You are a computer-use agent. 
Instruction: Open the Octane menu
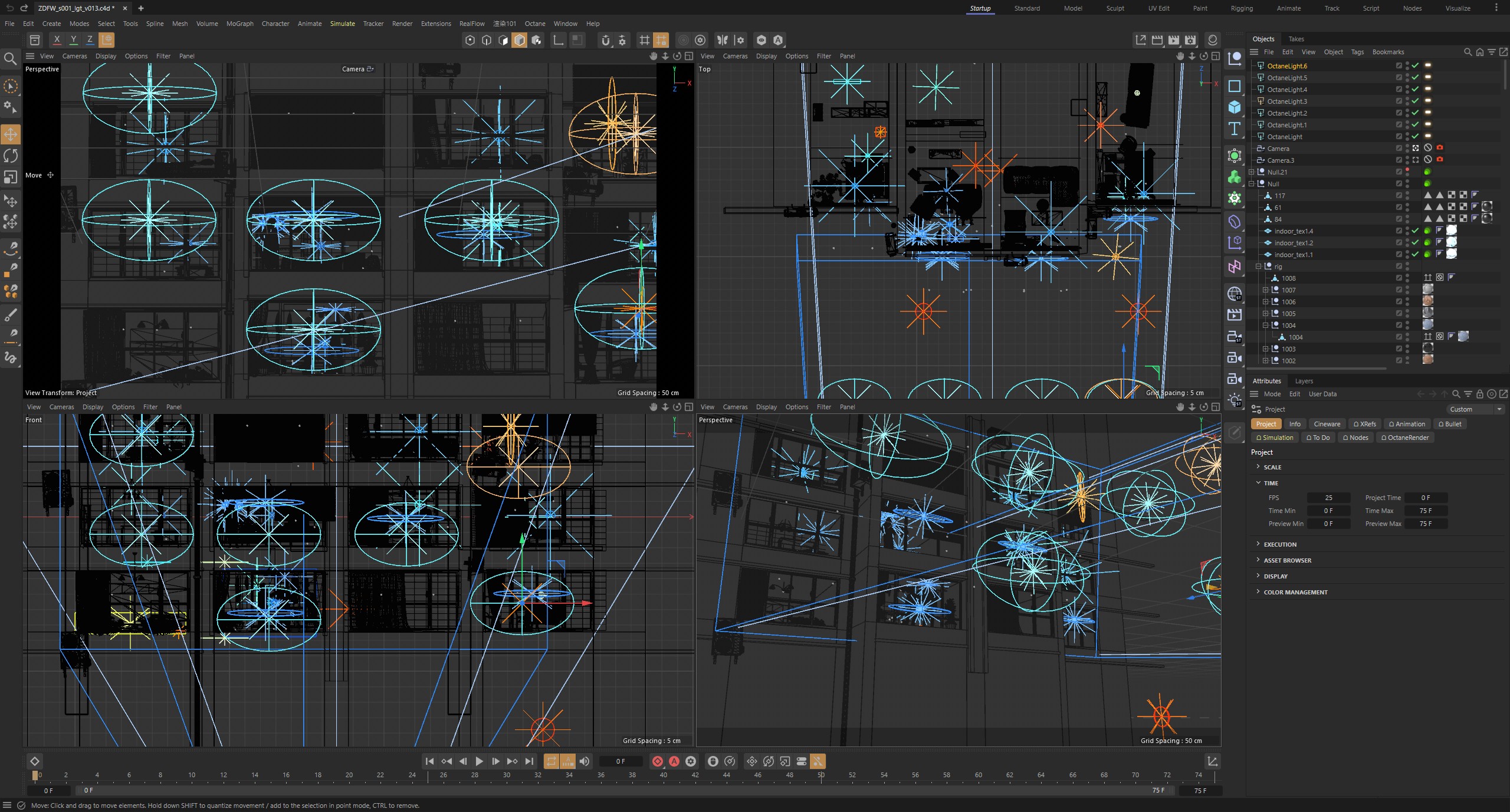tap(535, 24)
